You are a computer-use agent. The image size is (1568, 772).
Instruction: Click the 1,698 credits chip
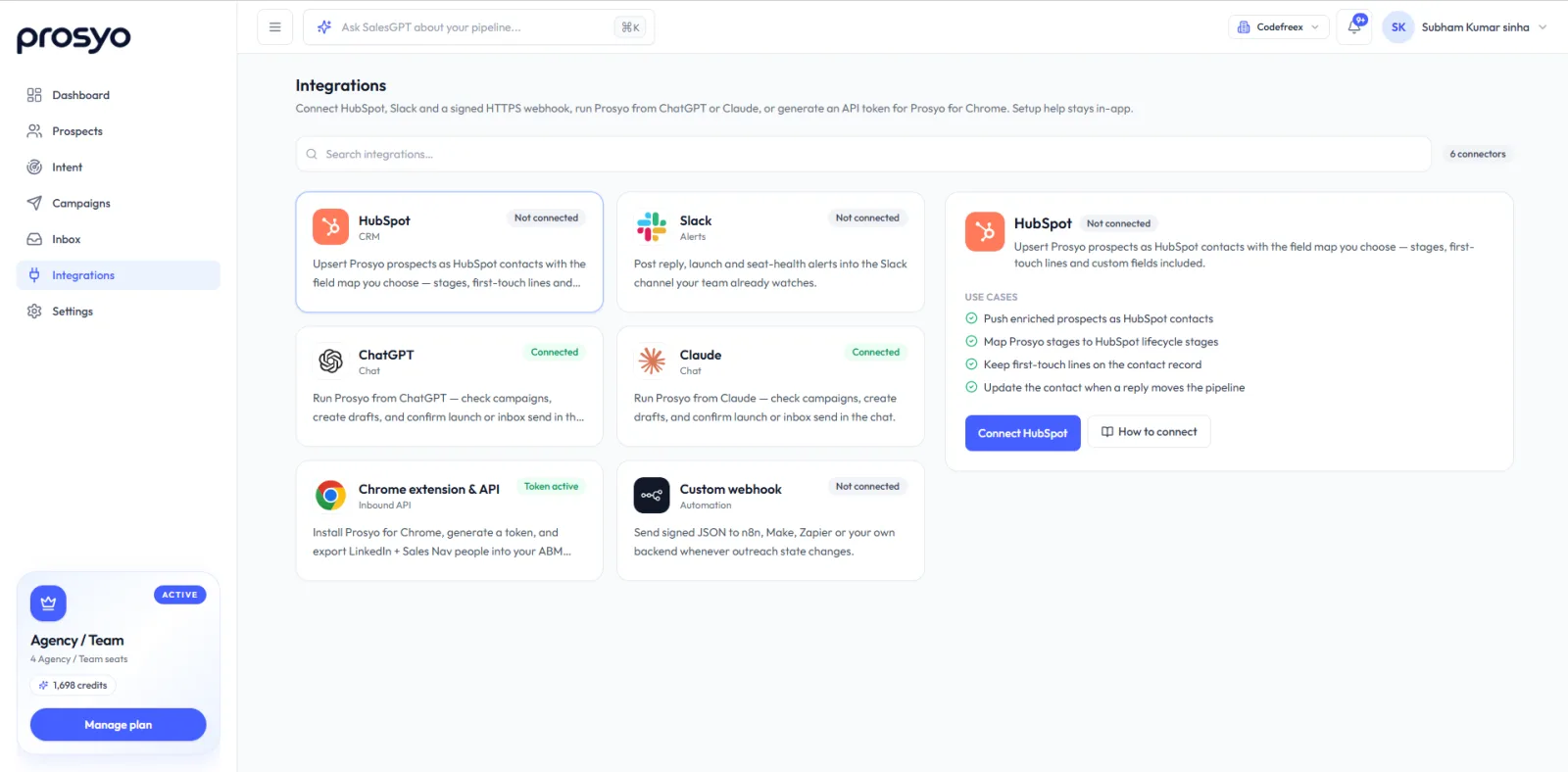[73, 686]
